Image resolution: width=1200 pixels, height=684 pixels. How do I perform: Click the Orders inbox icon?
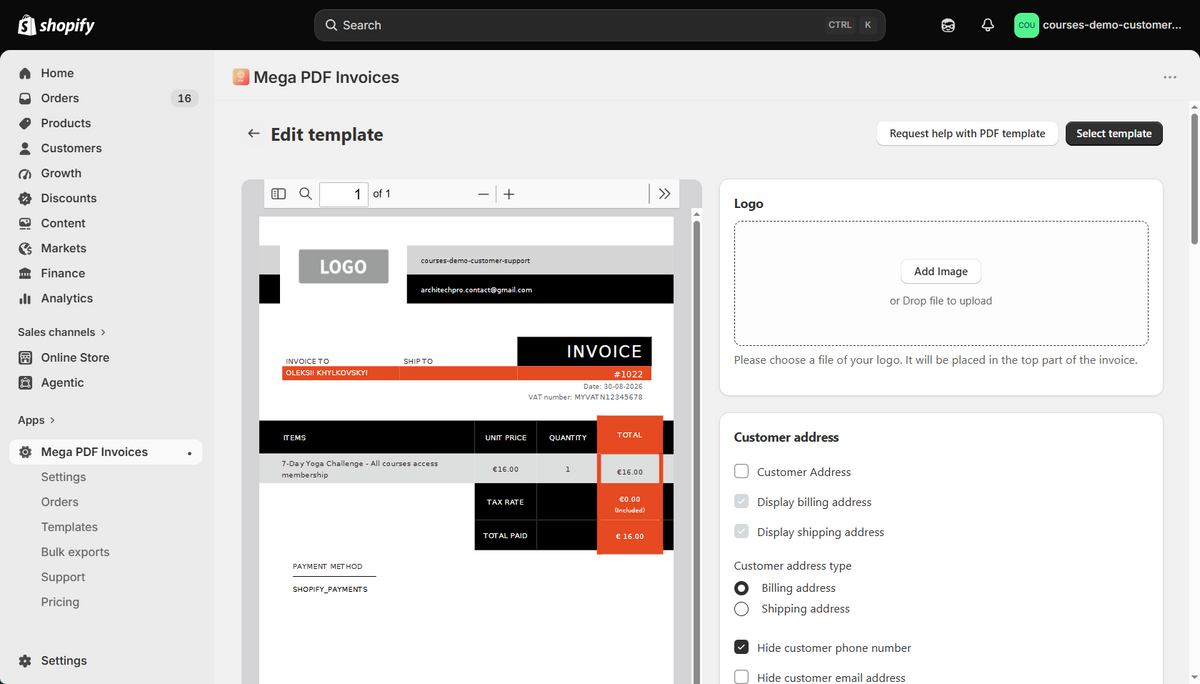click(25, 98)
